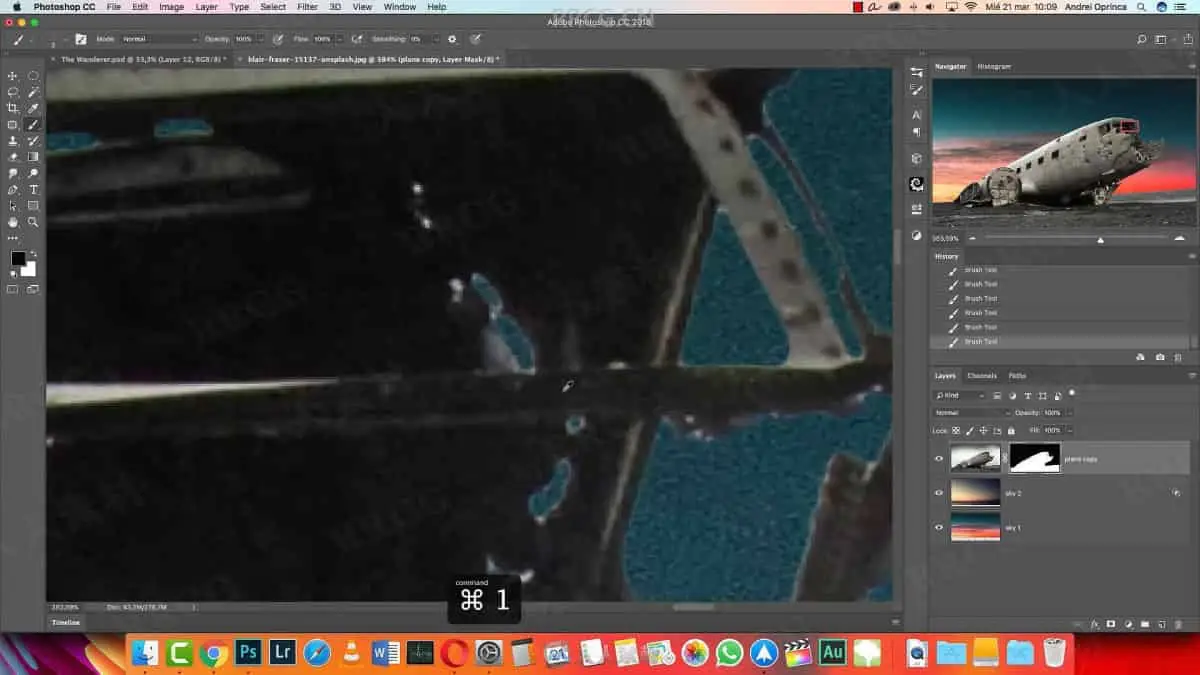The height and width of the screenshot is (675, 1200).
Task: Select the Horizontal Type tool
Action: [x=33, y=189]
